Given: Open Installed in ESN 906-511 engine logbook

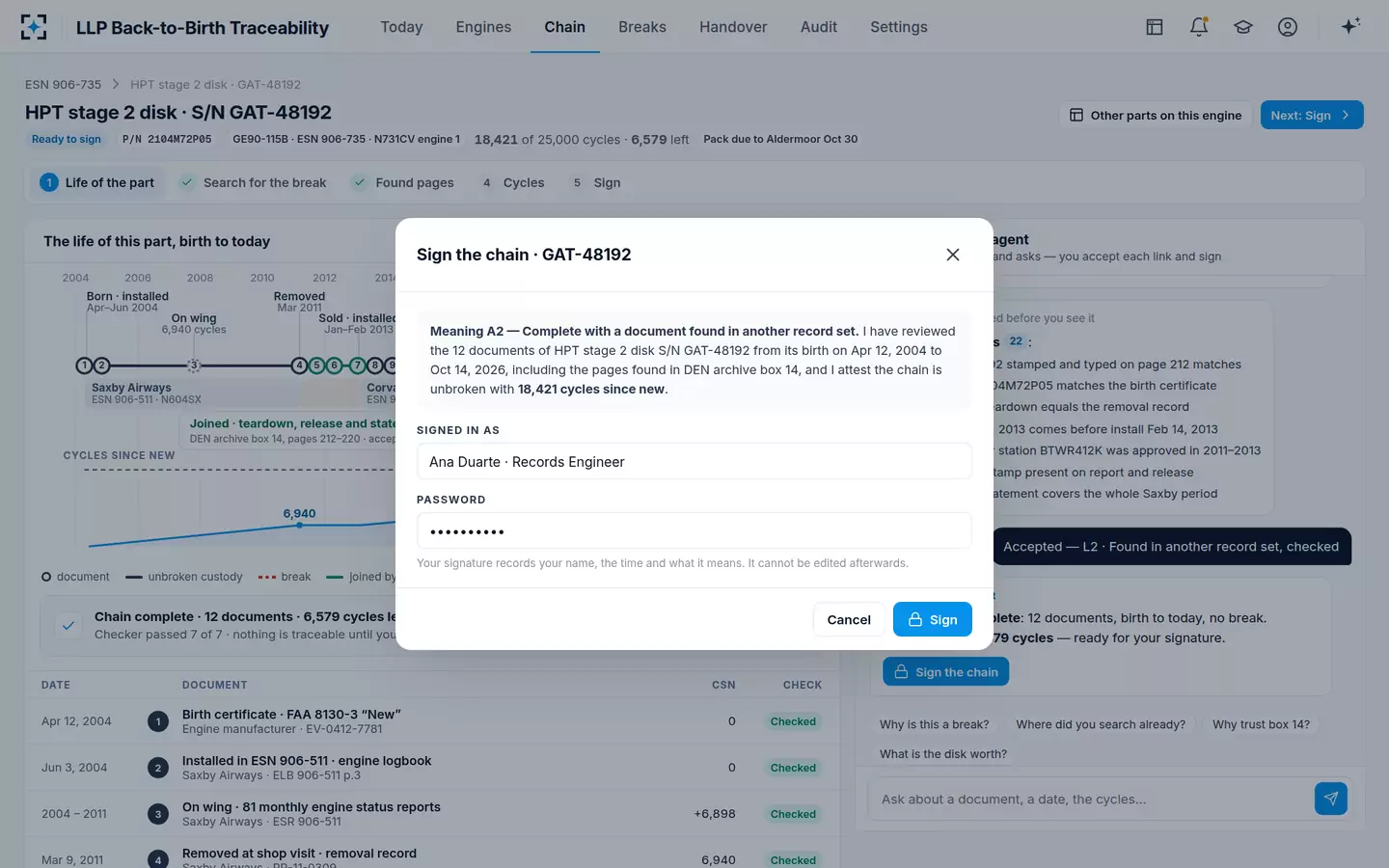Looking at the screenshot, I should 307,761.
